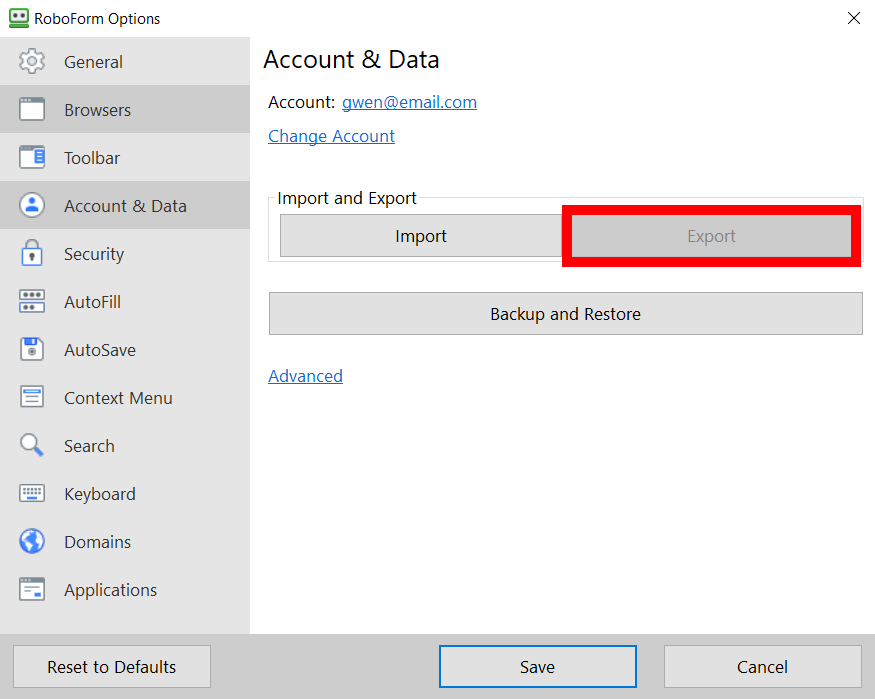The width and height of the screenshot is (875, 699).
Task: Click the gwen@email.com account link
Action: point(409,102)
